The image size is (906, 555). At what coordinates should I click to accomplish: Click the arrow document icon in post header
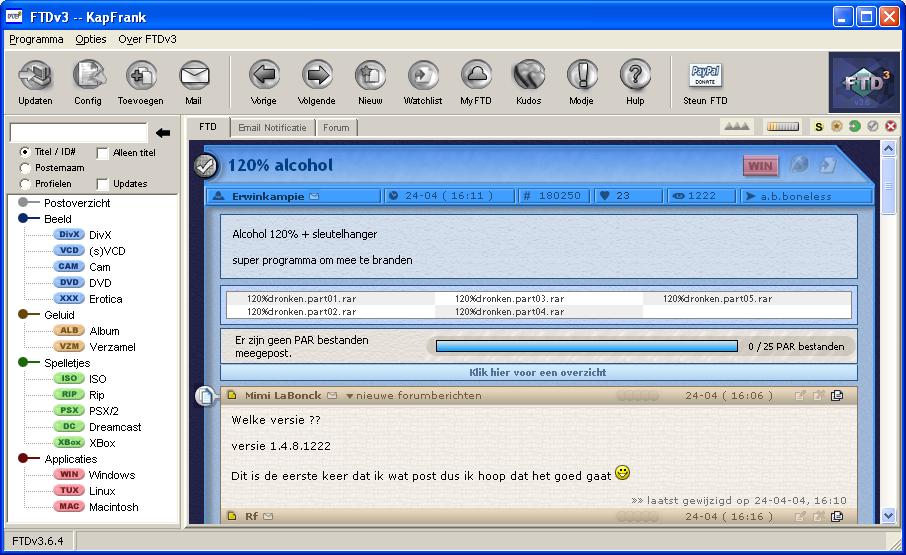[x=827, y=166]
